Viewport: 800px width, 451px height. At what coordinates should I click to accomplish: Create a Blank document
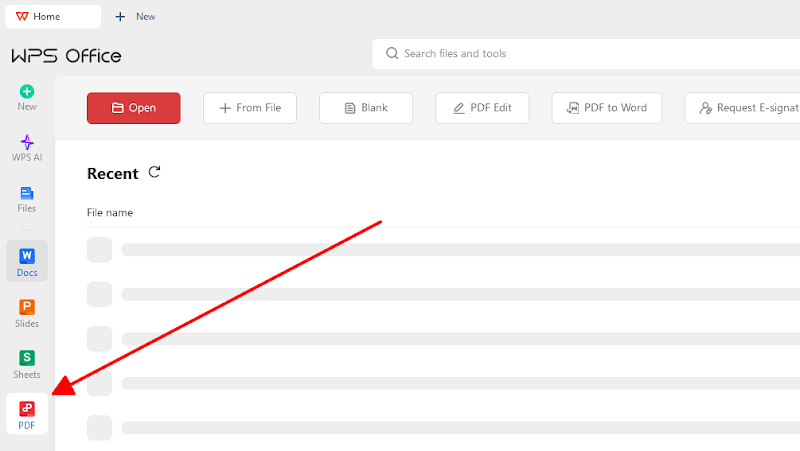tap(366, 108)
